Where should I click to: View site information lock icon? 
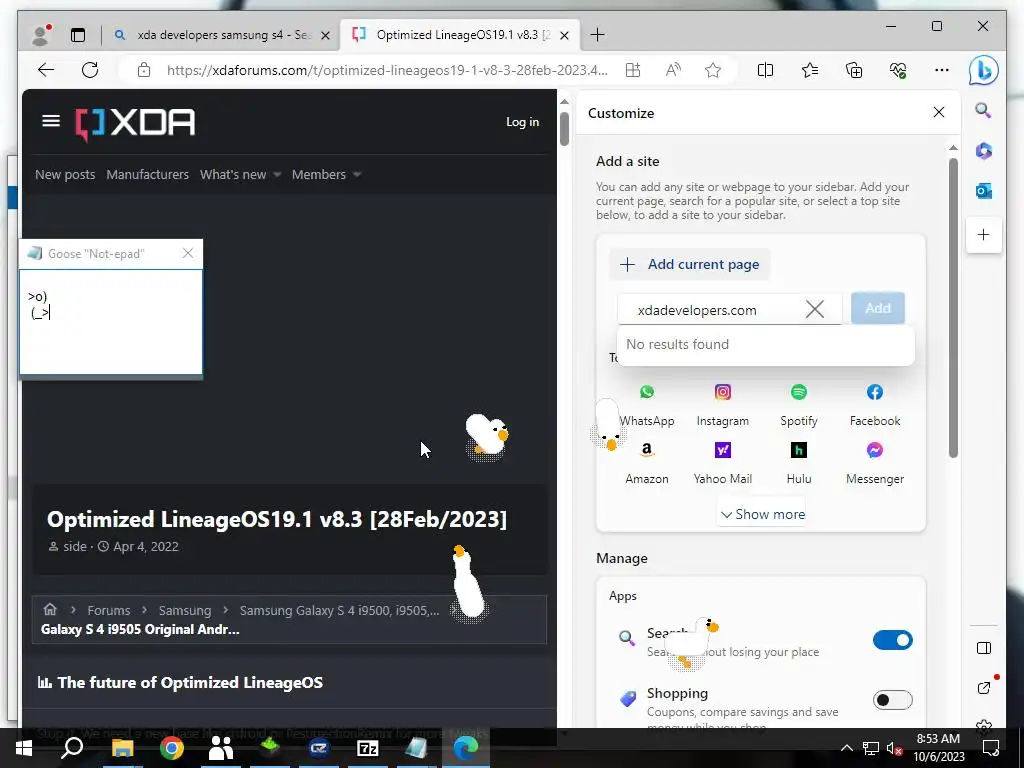tap(144, 70)
